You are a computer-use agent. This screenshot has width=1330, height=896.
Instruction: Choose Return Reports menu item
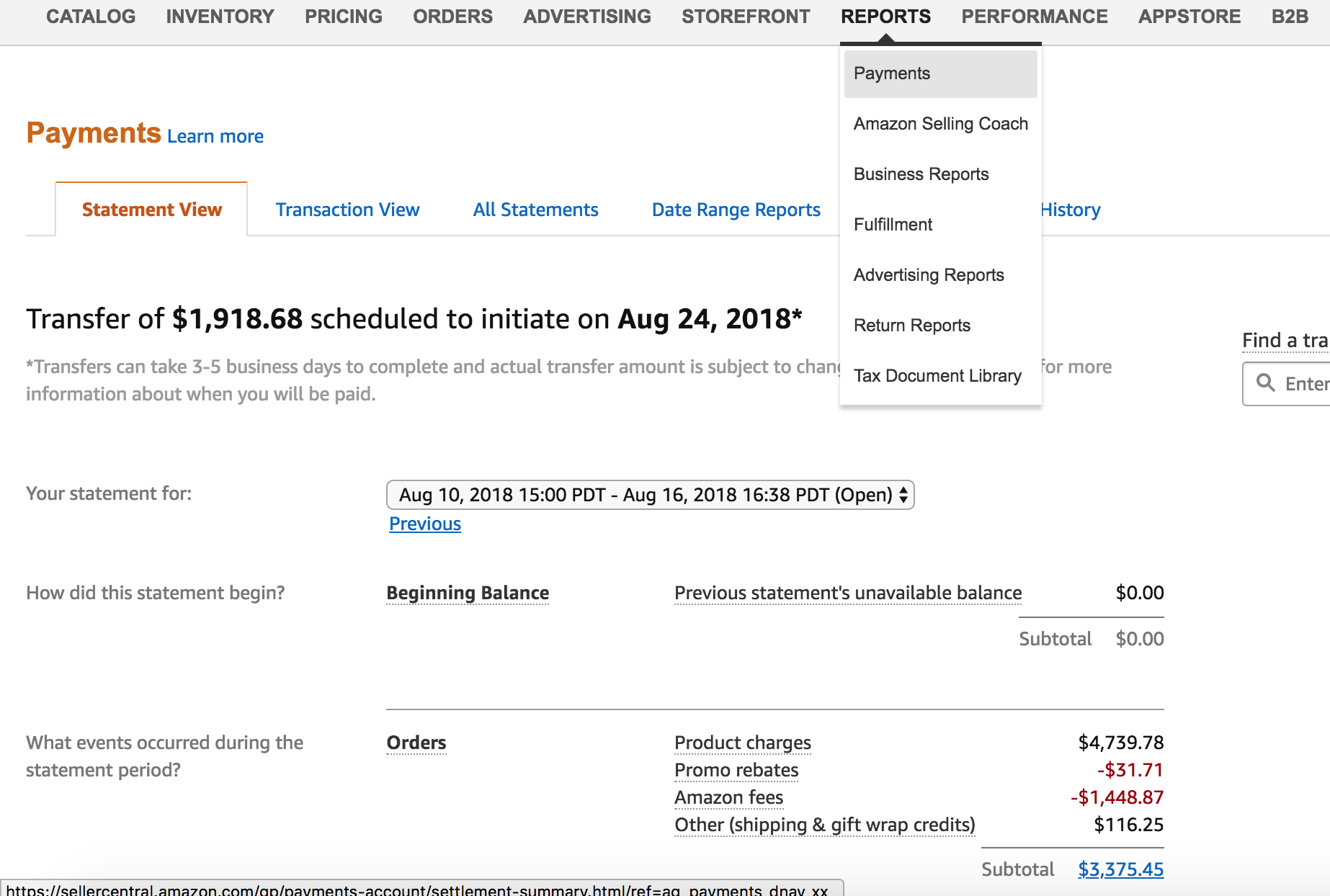tap(940, 326)
